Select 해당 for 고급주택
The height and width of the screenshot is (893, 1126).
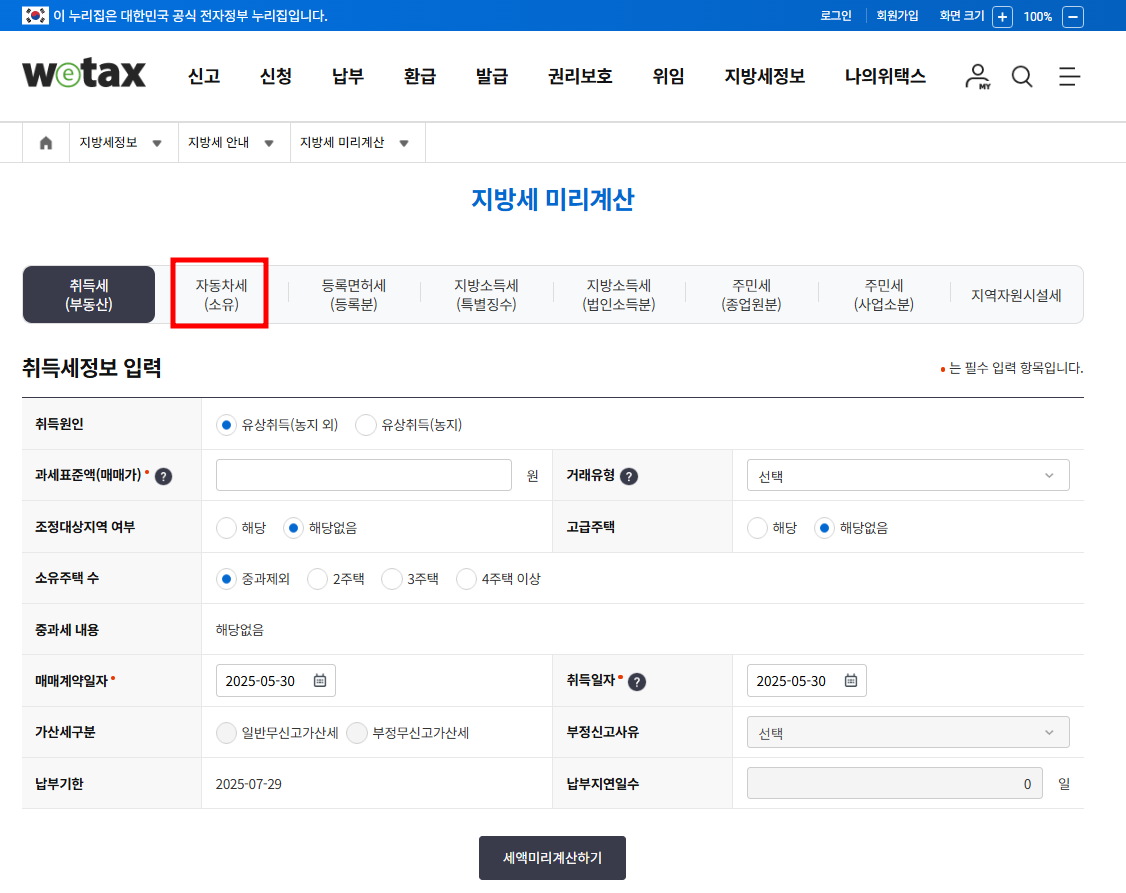point(757,527)
